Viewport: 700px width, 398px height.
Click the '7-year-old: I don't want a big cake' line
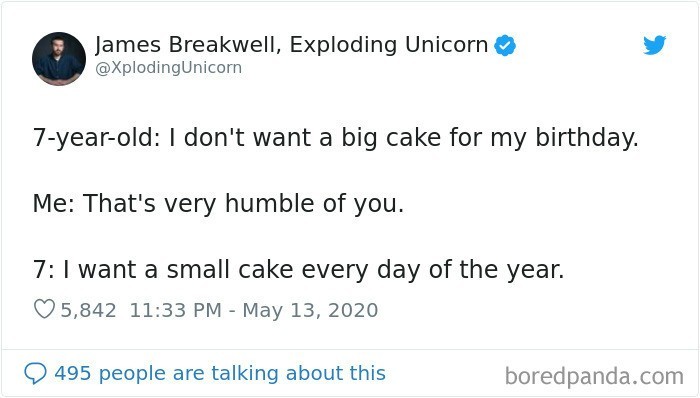point(336,137)
